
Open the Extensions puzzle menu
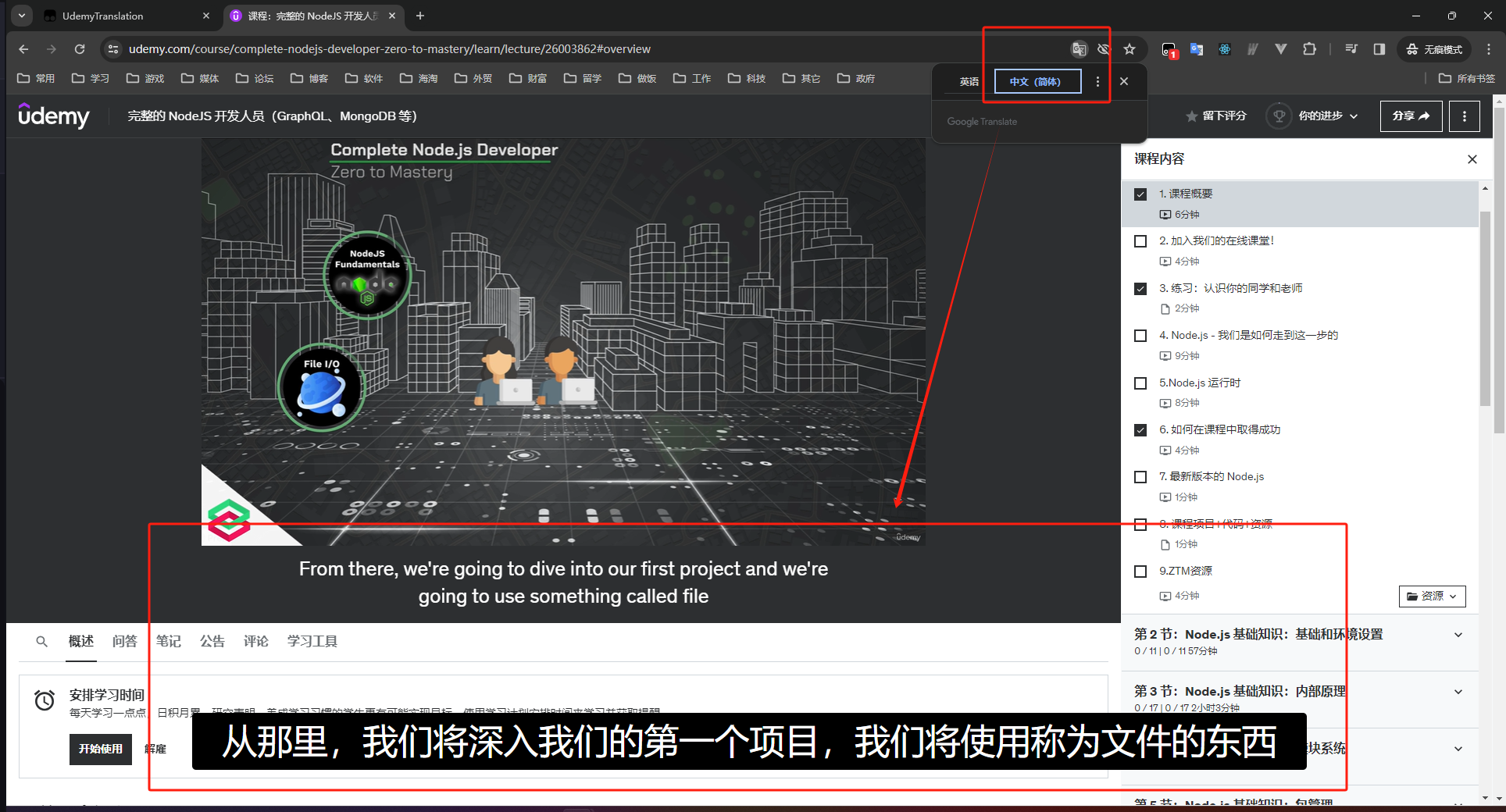[1310, 49]
